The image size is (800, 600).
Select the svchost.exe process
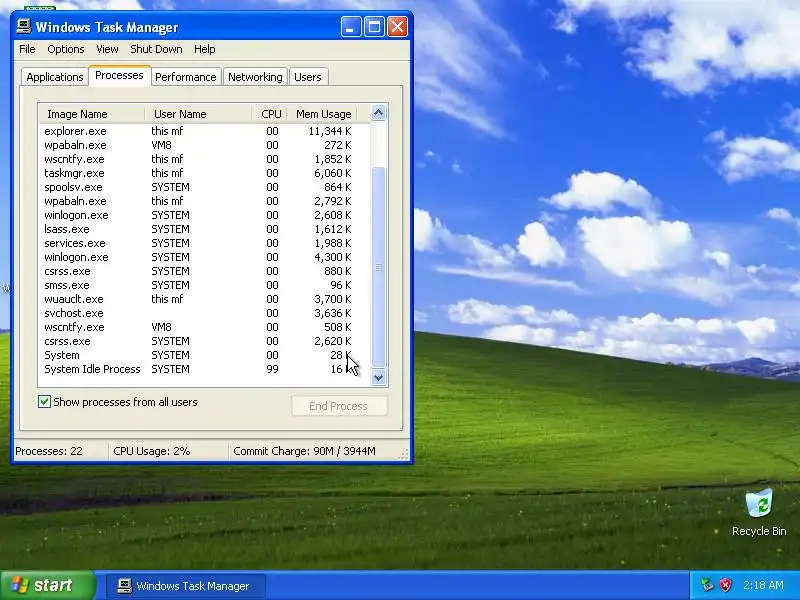[204, 313]
